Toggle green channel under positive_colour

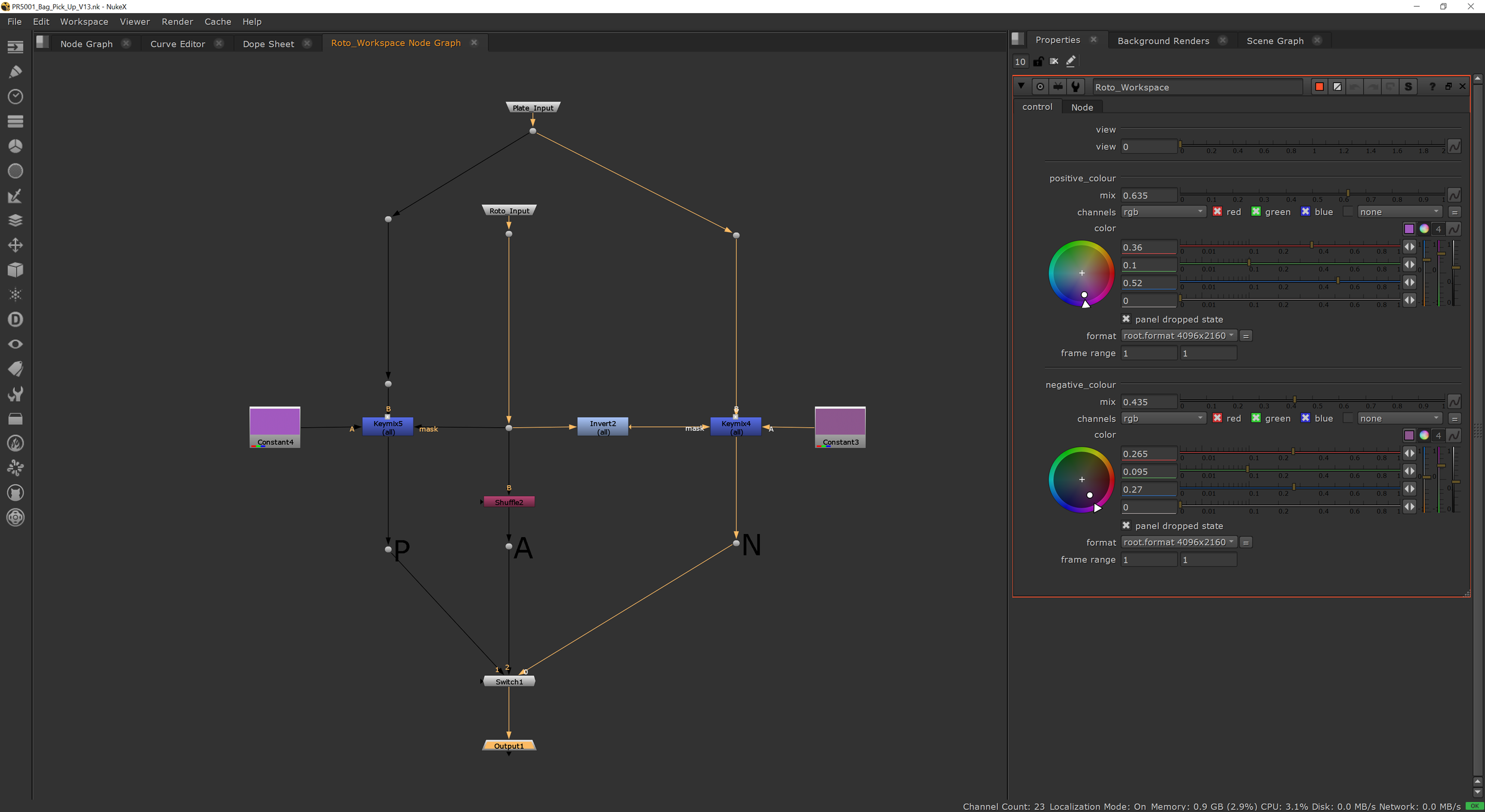pos(1256,211)
